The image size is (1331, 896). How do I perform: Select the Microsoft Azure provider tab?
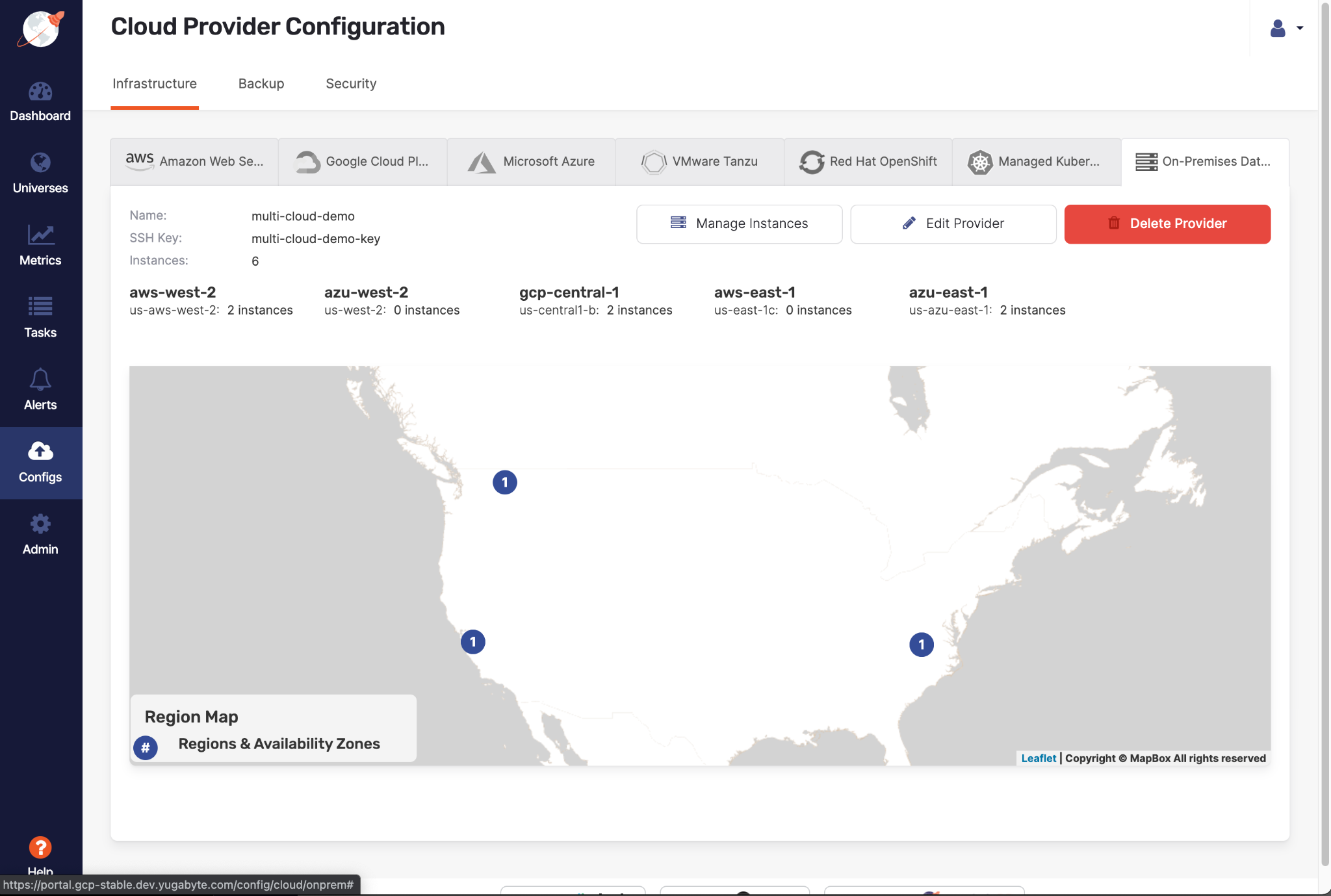coord(531,162)
